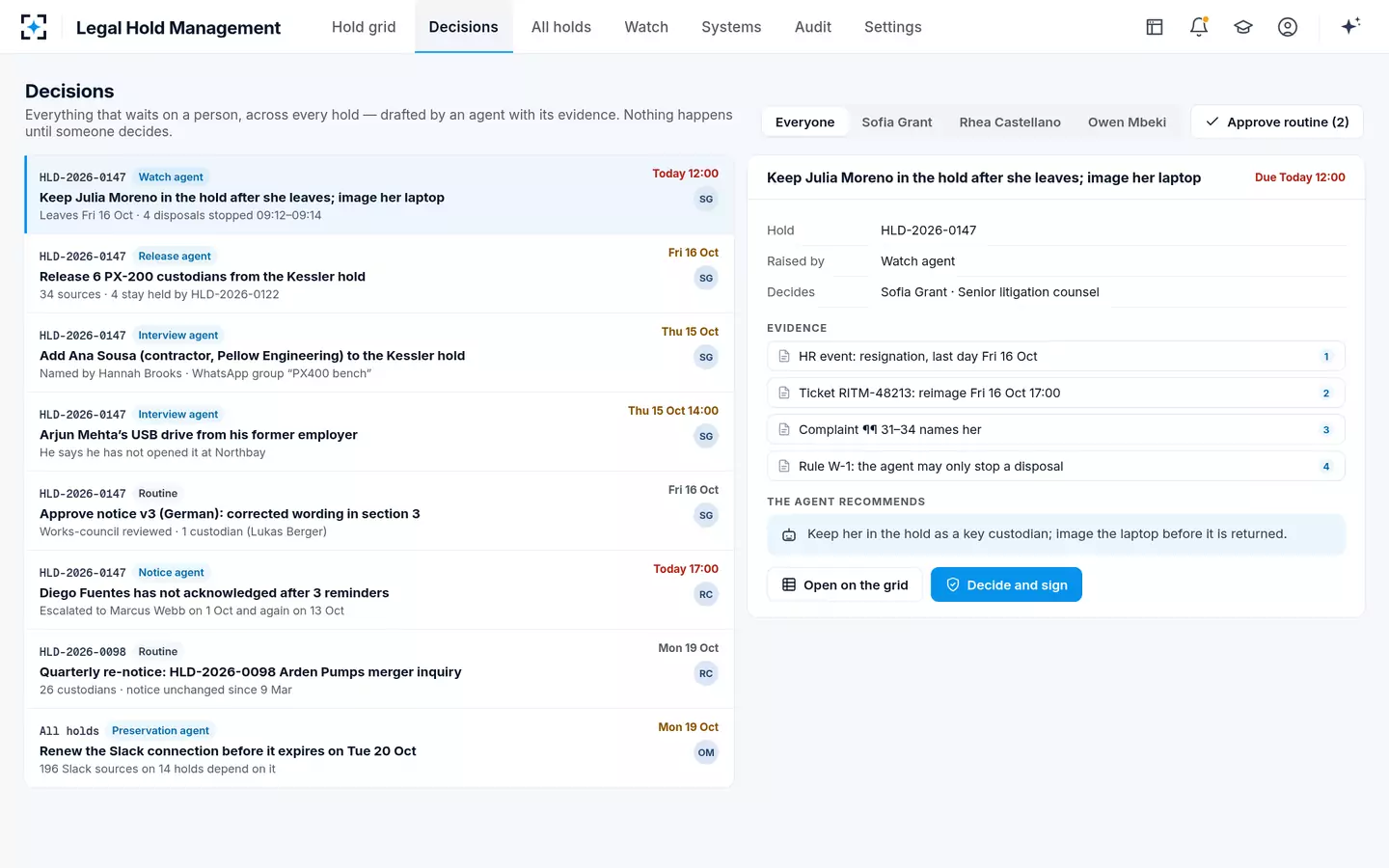Click the "Preservation agent" tag
1389x868 pixels.
click(160, 731)
